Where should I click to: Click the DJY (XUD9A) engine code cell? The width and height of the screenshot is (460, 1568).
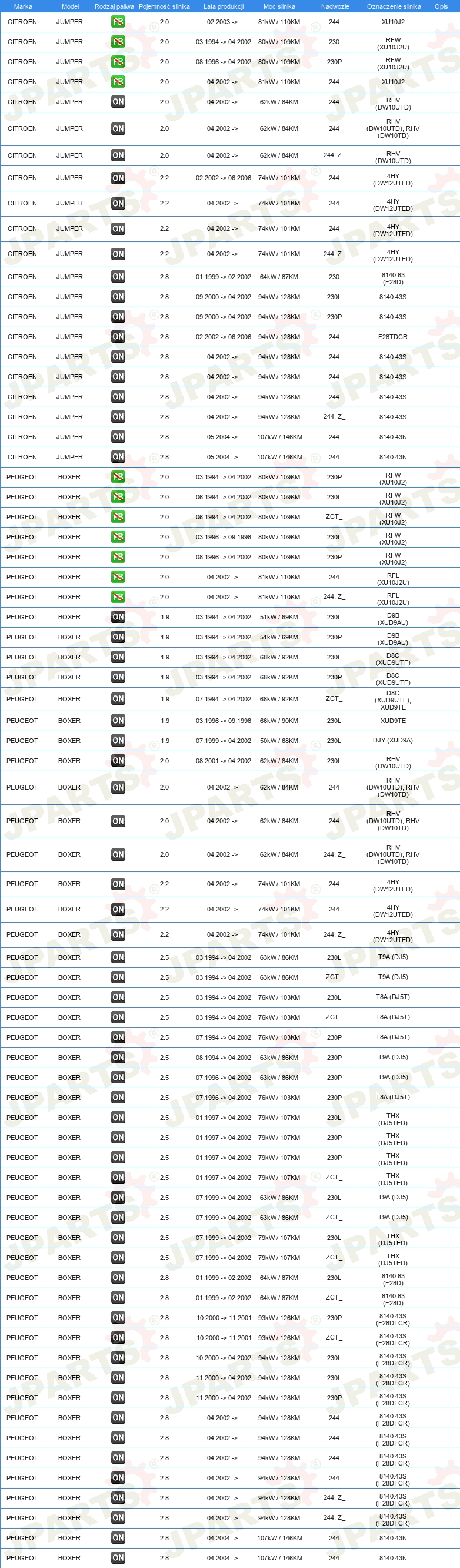tap(393, 741)
